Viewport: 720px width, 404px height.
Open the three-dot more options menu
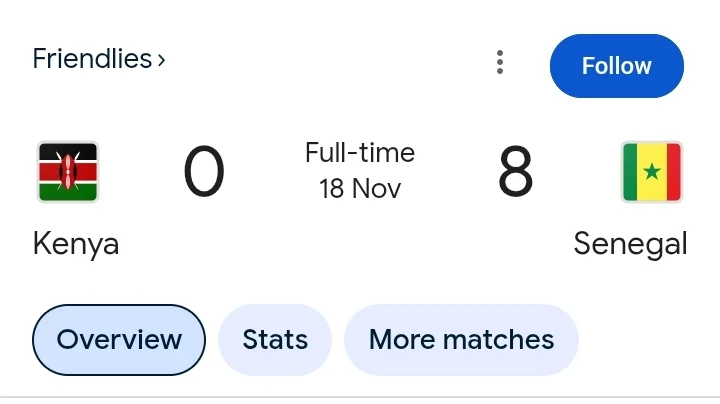(x=500, y=64)
